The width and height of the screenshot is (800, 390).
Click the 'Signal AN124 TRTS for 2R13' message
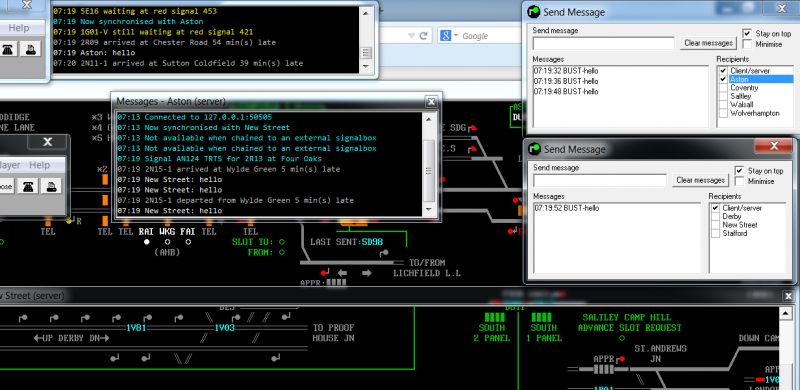219,159
